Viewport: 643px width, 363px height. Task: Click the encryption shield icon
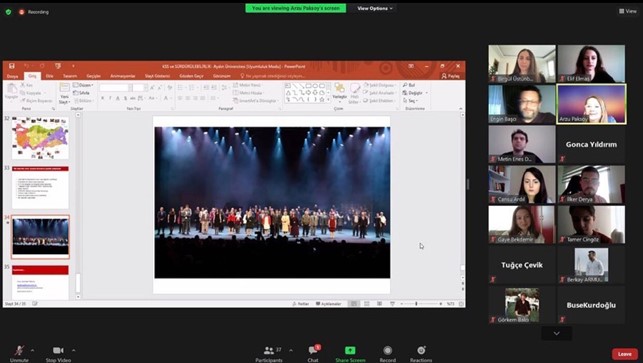click(x=9, y=12)
